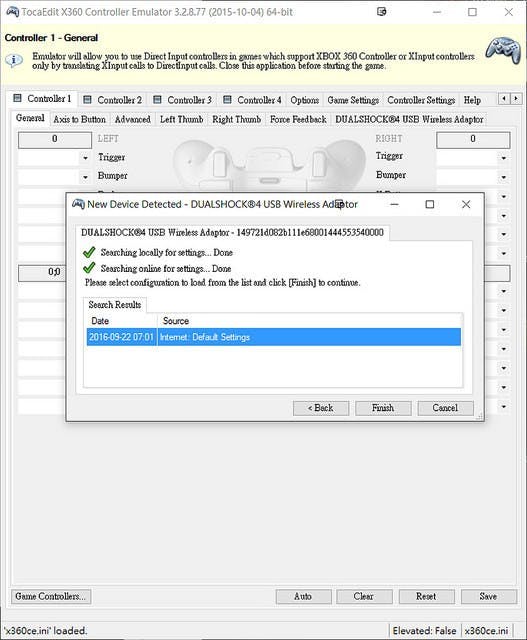Expand the Left Trigger dropdown

[x=85, y=158]
